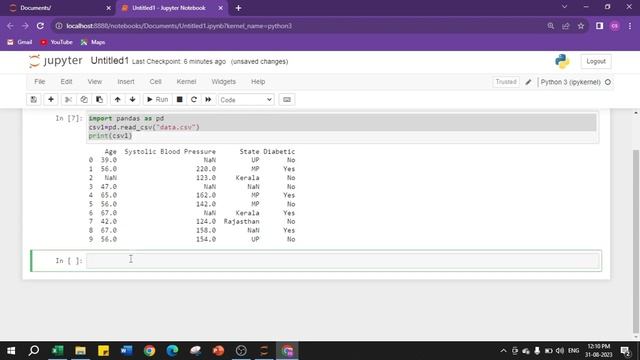The image size is (640, 360).
Task: Click the Logout button
Action: (596, 61)
